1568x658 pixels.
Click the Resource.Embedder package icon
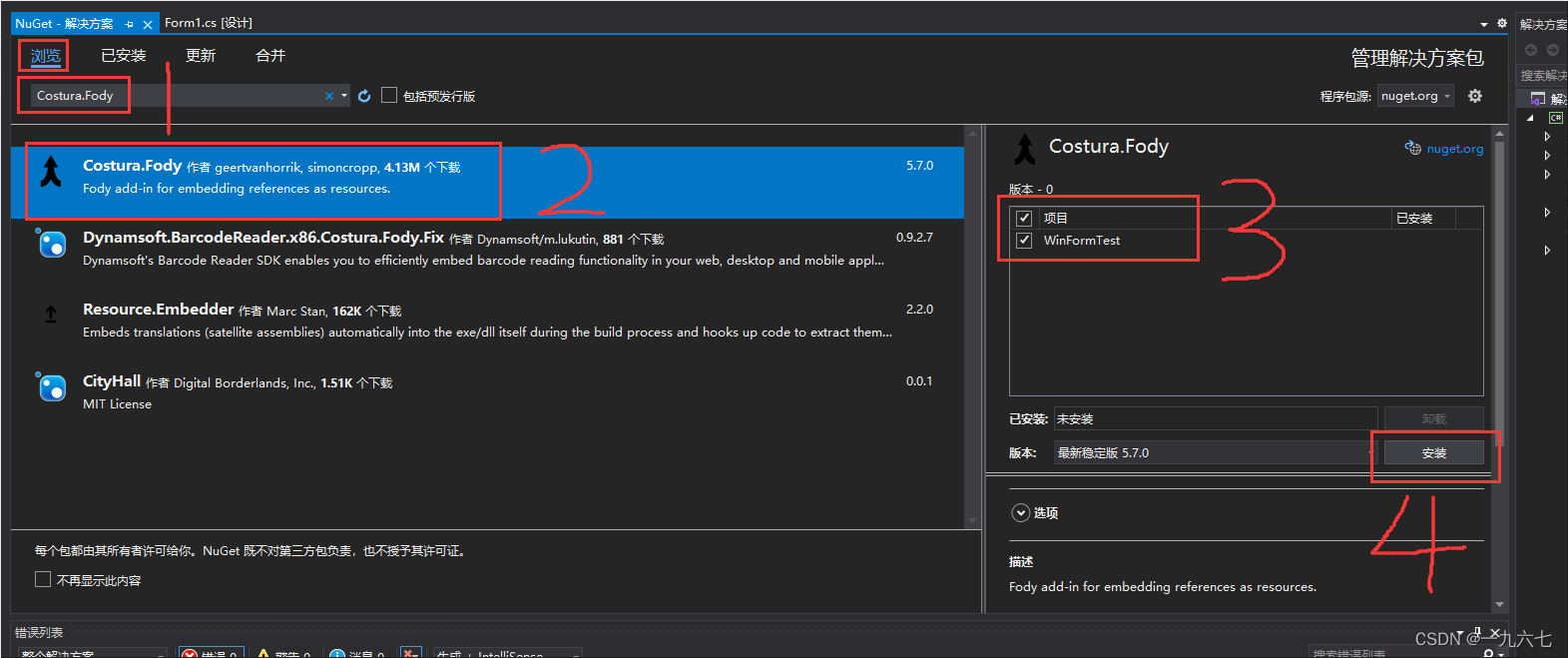click(x=51, y=314)
